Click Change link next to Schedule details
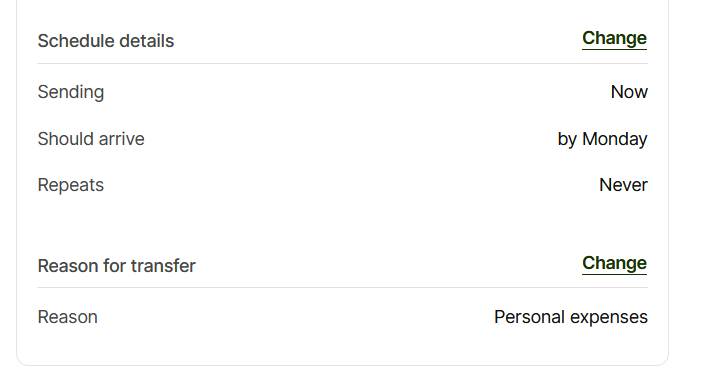This screenshot has height=372, width=701. tap(614, 38)
